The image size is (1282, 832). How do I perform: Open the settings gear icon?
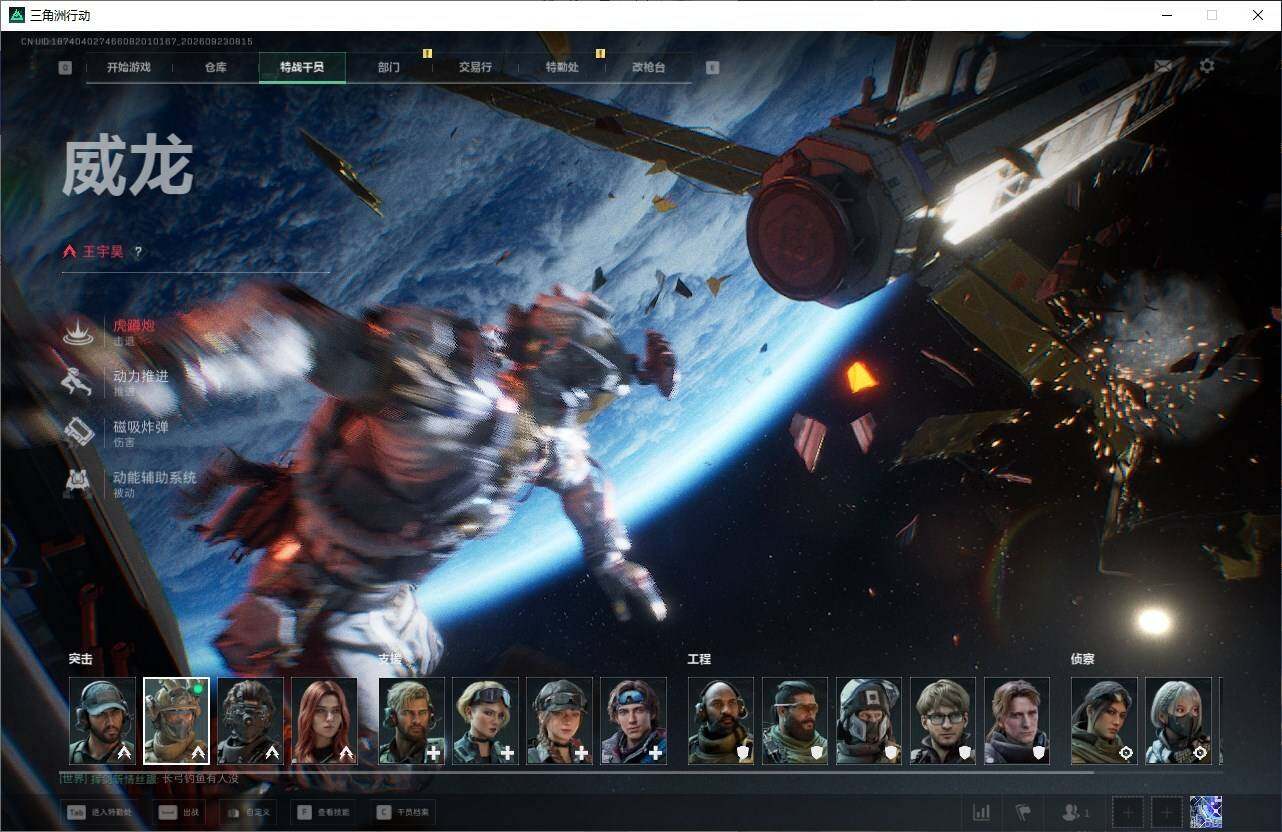[x=1207, y=66]
